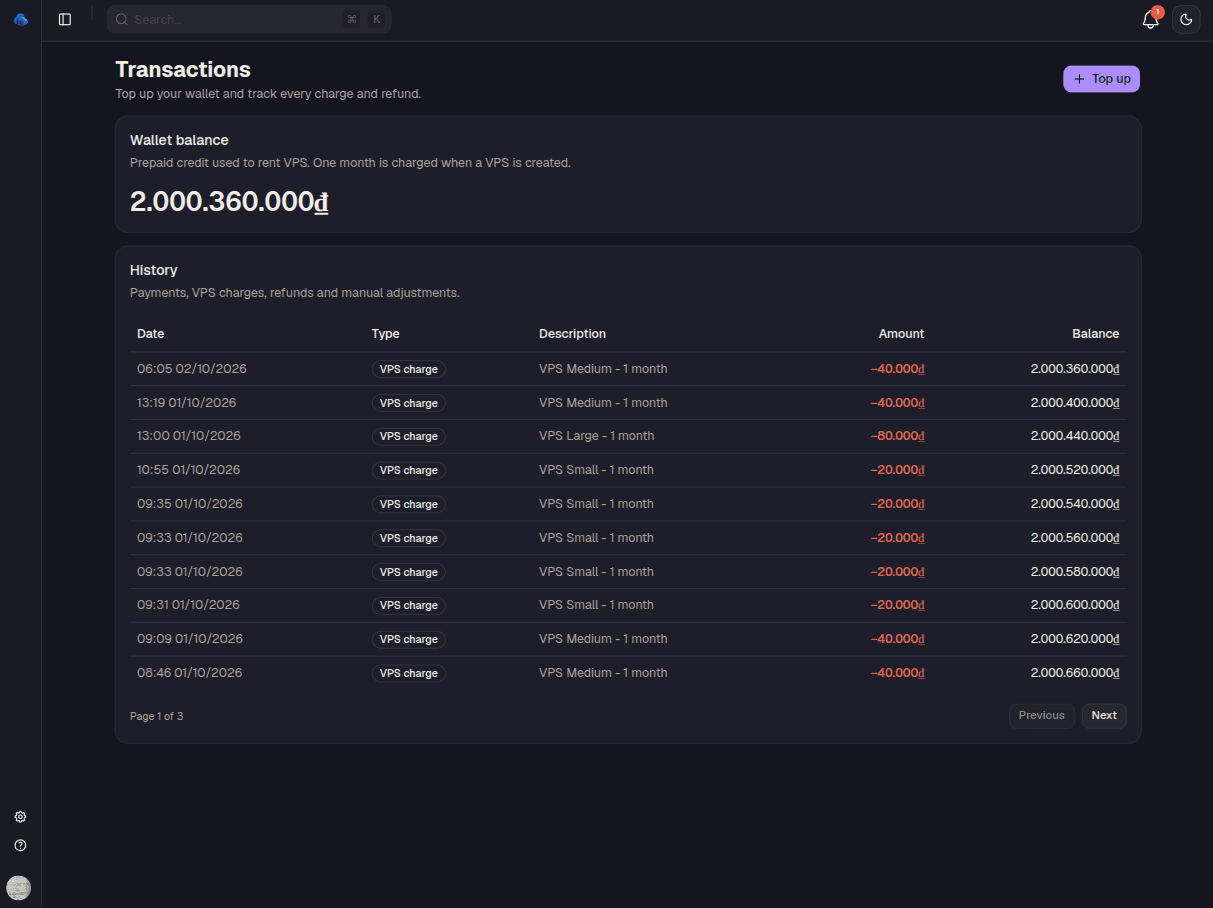The width and height of the screenshot is (1213, 908).
Task: Click balance 2.000.440.000₫
Action: tap(1075, 436)
